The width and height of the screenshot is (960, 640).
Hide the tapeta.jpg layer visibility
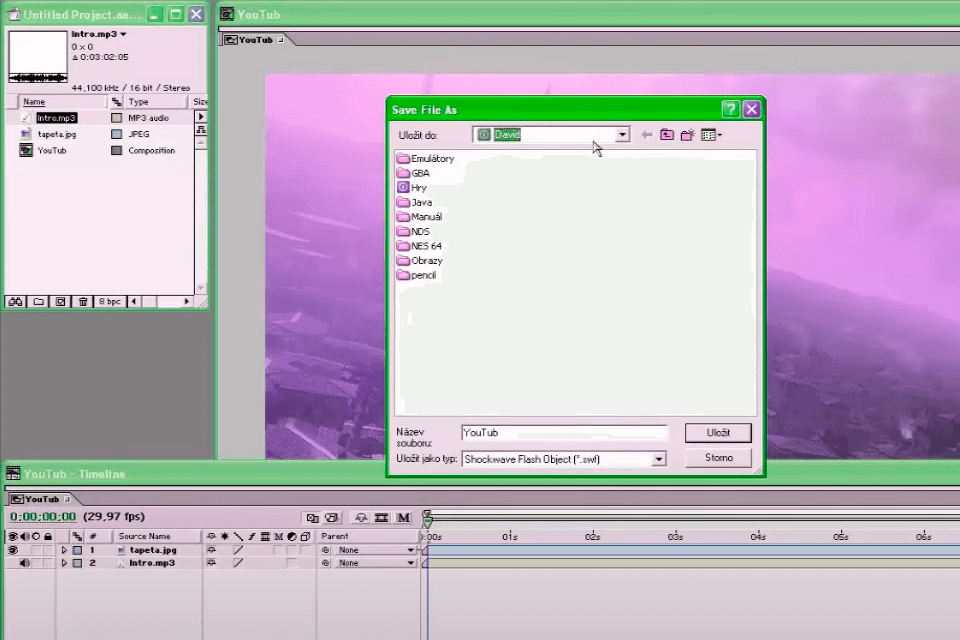coord(11,549)
